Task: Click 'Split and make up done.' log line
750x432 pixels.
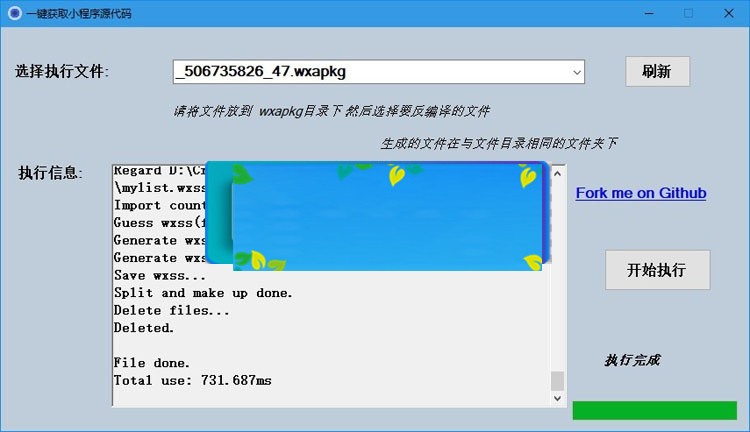Action: tap(203, 293)
